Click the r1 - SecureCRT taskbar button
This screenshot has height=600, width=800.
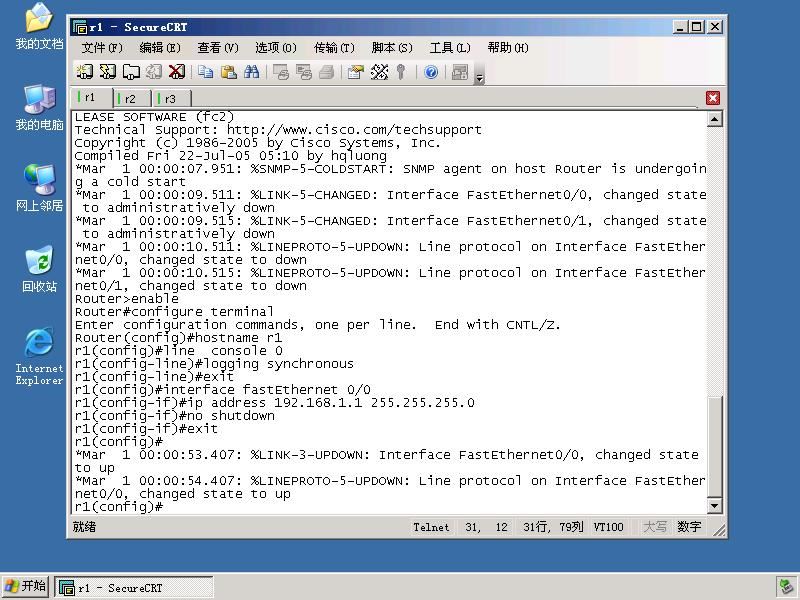tap(134, 588)
